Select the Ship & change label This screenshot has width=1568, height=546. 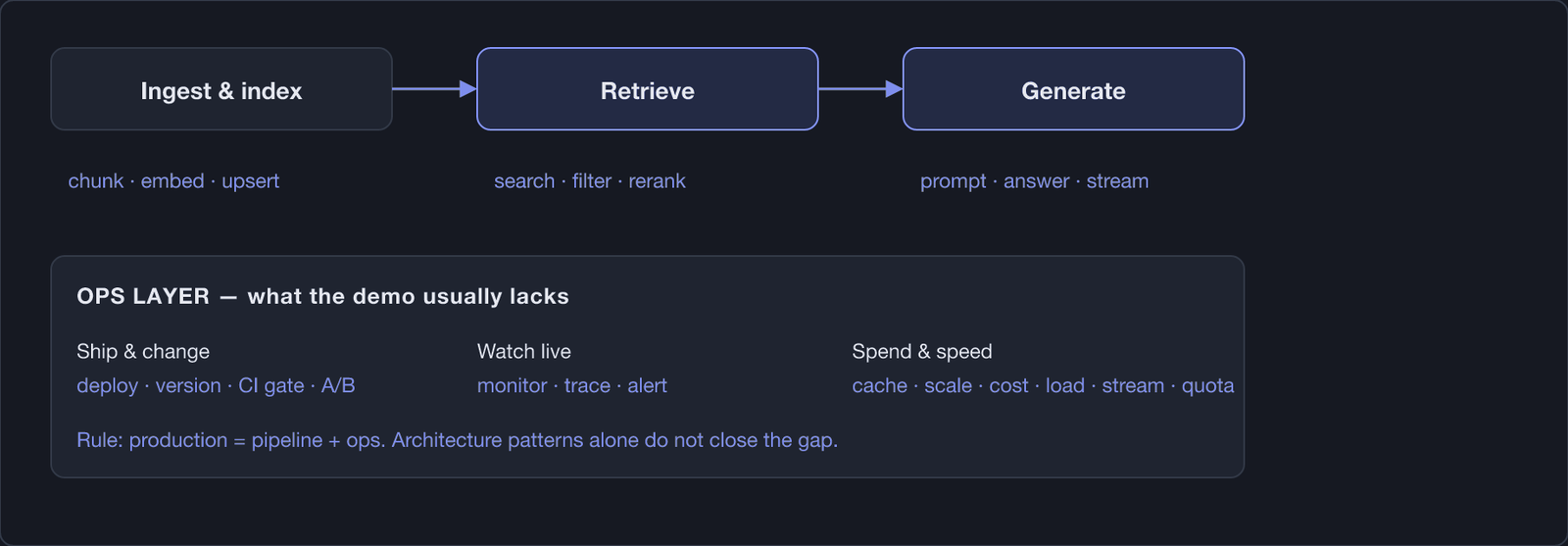[143, 351]
